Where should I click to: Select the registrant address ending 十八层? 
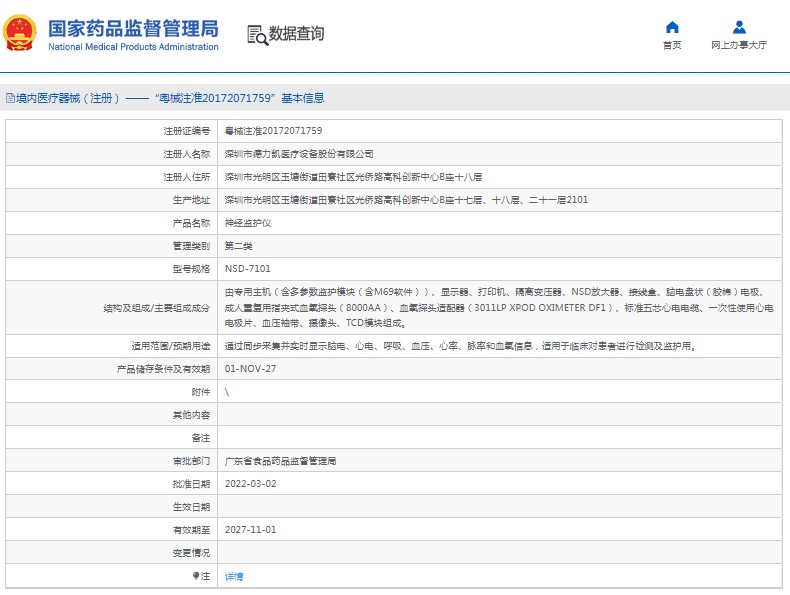pyautogui.click(x=353, y=177)
